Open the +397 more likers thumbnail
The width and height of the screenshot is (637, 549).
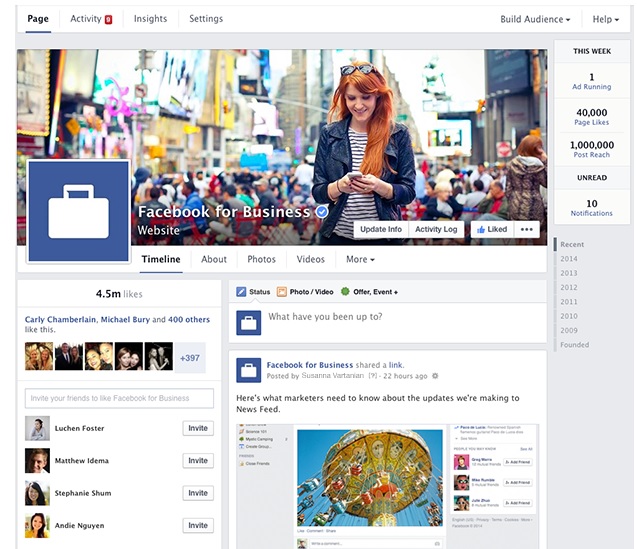190,357
